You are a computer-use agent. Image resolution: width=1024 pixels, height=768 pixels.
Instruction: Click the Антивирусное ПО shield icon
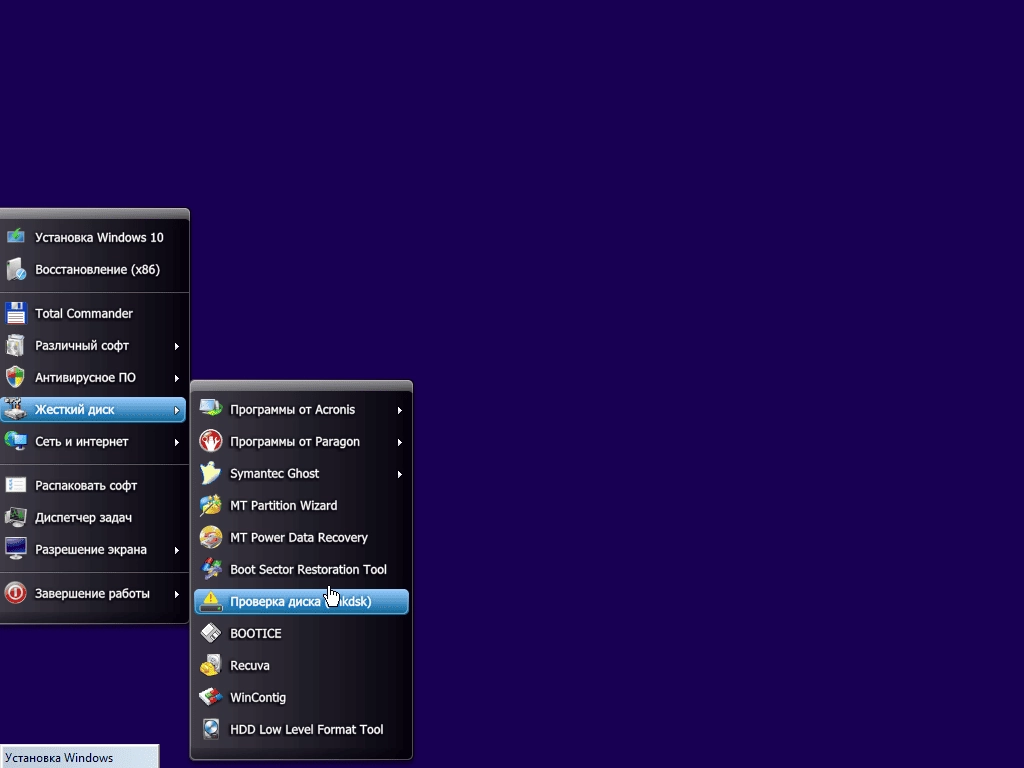coord(16,377)
